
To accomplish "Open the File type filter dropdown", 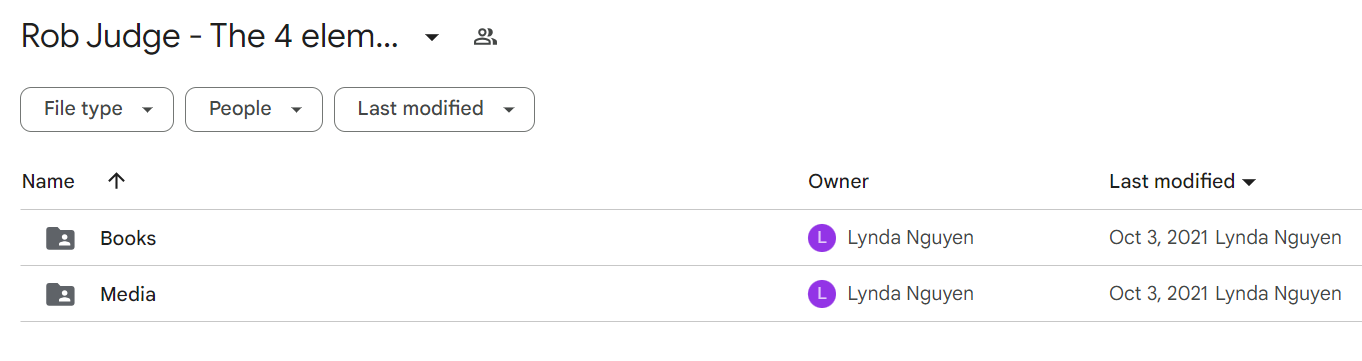I will coord(97,109).
